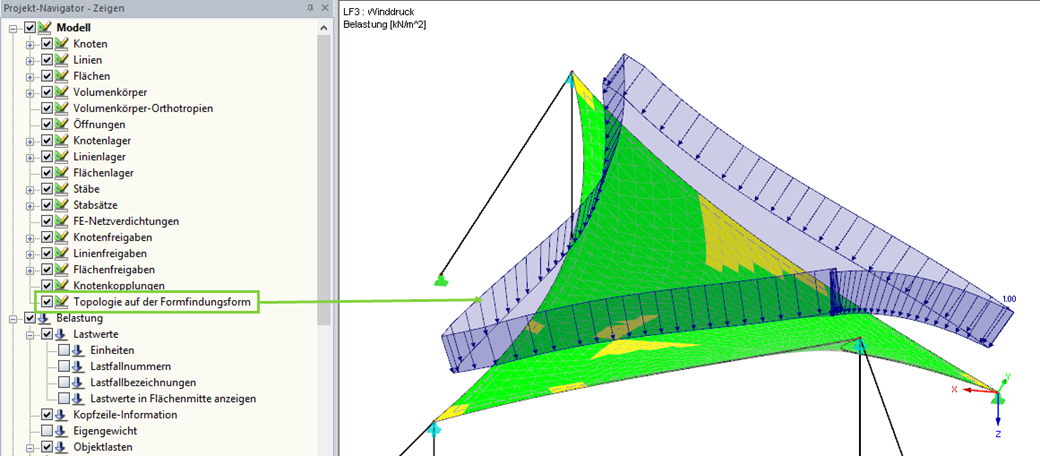Click the navigator vertical scrollbar thumb
The height and width of the screenshot is (456, 1040).
pyautogui.click(x=324, y=179)
